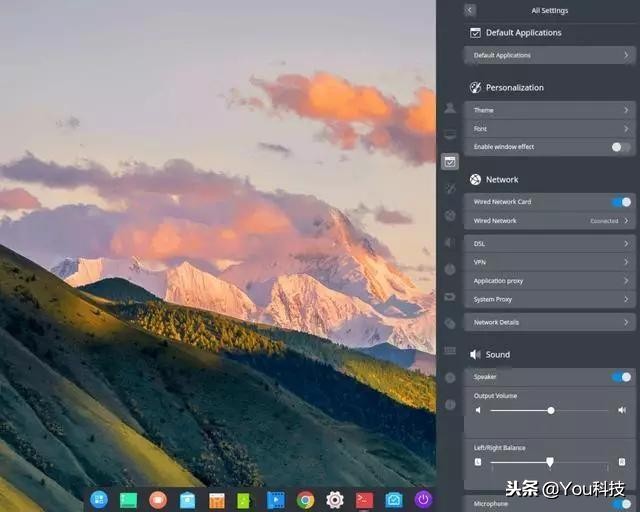Open the Default Applications row
The image size is (640, 512).
[549, 55]
